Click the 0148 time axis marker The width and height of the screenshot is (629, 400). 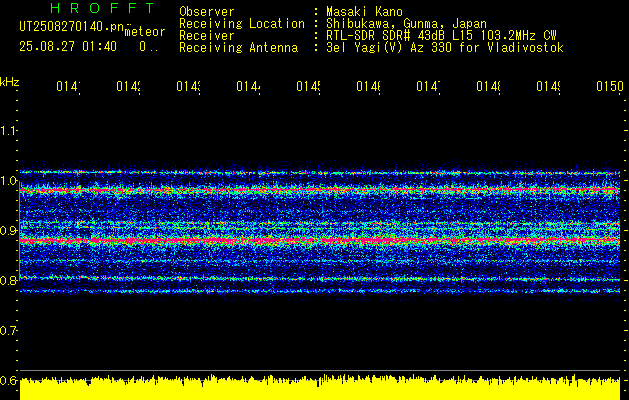[x=489, y=86]
